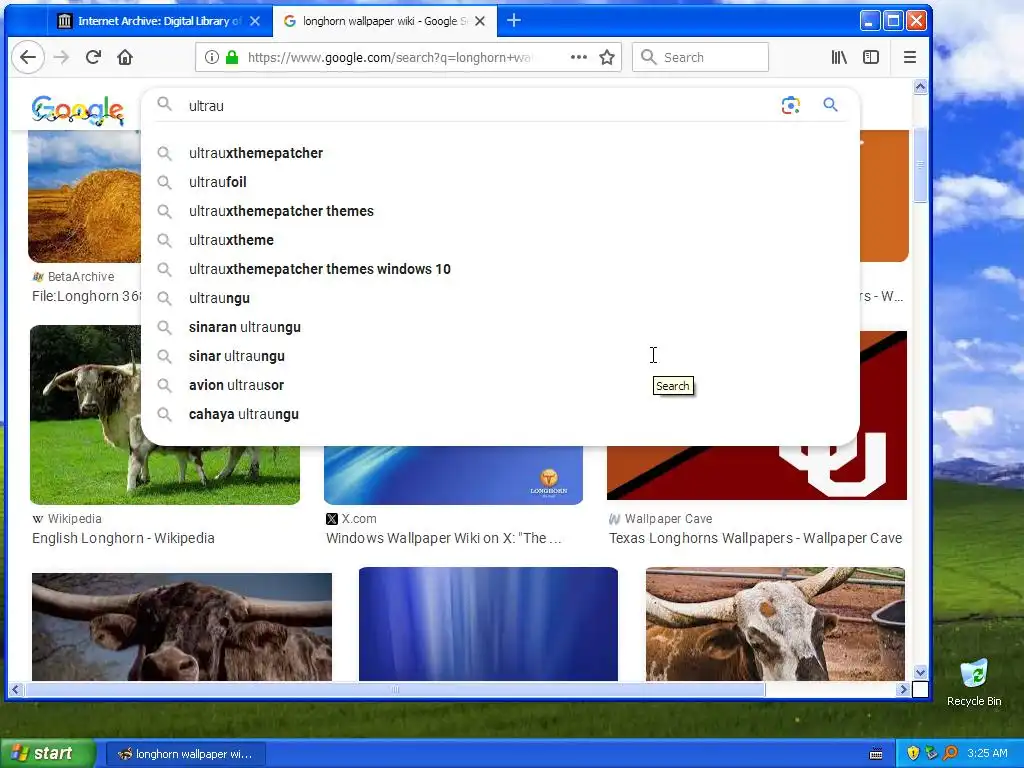Viewport: 1024px width, 768px height.
Task: Toggle the sidebar view icon
Action: point(871,57)
